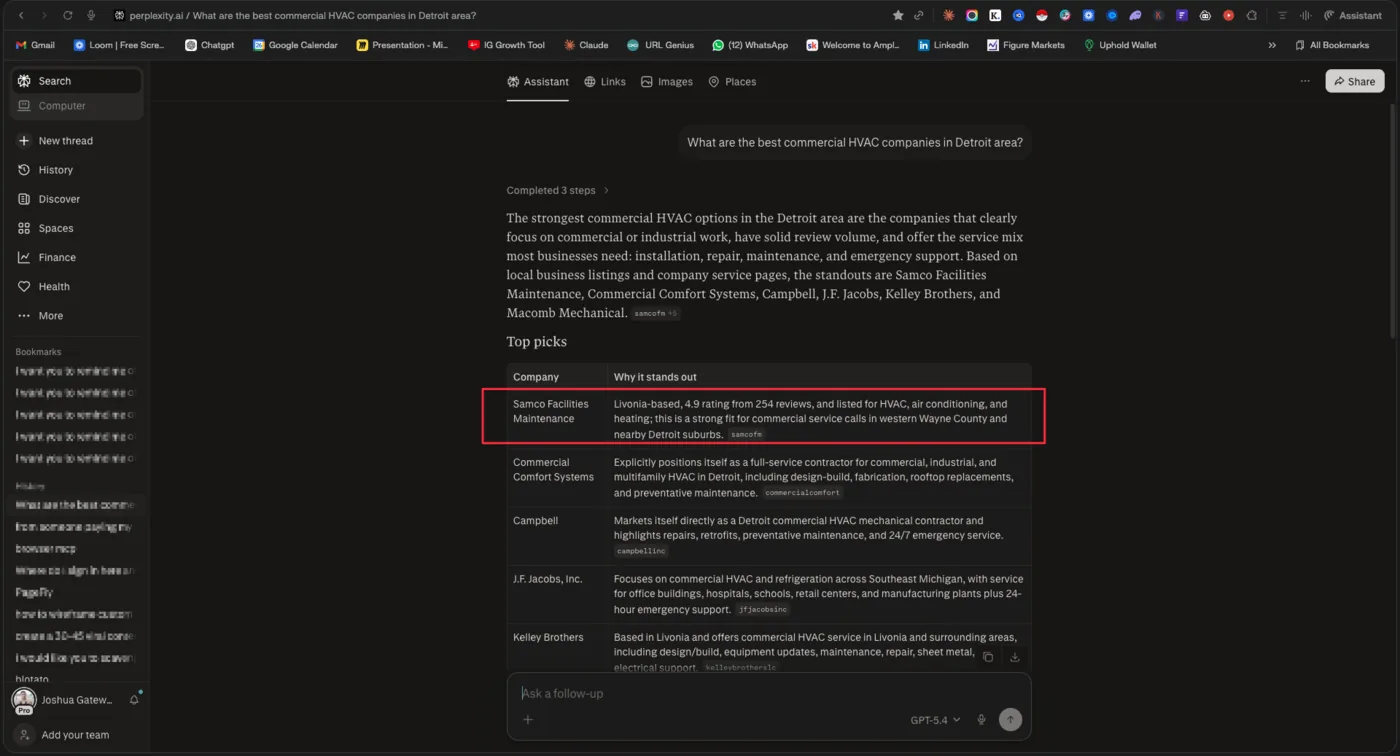Open Health in the sidebar
Screen dimensions: 1400x756
(x=44, y=286)
